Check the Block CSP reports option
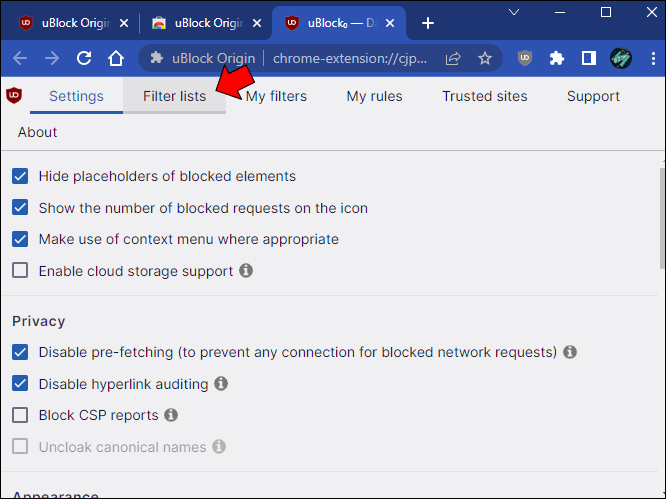The image size is (666, 499). [x=20, y=415]
